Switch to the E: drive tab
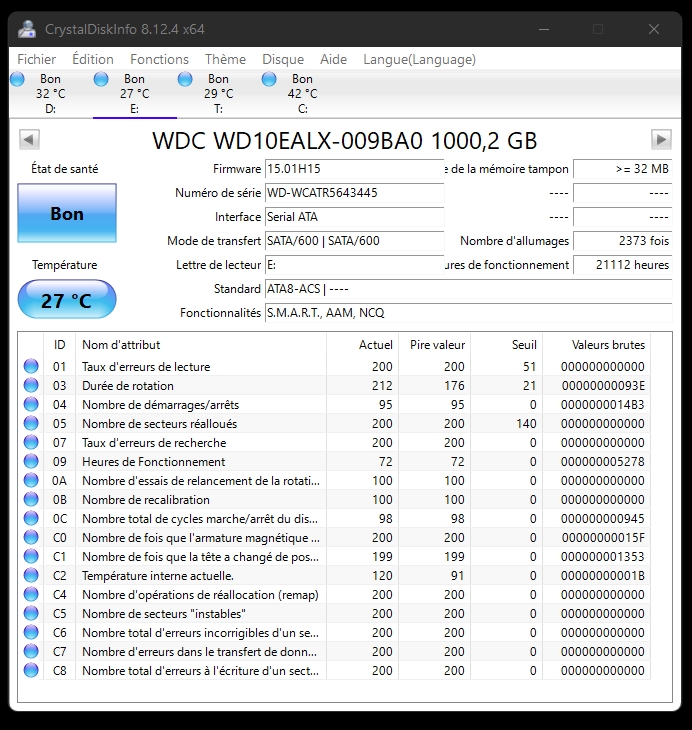This screenshot has height=730, width=692. [134, 94]
